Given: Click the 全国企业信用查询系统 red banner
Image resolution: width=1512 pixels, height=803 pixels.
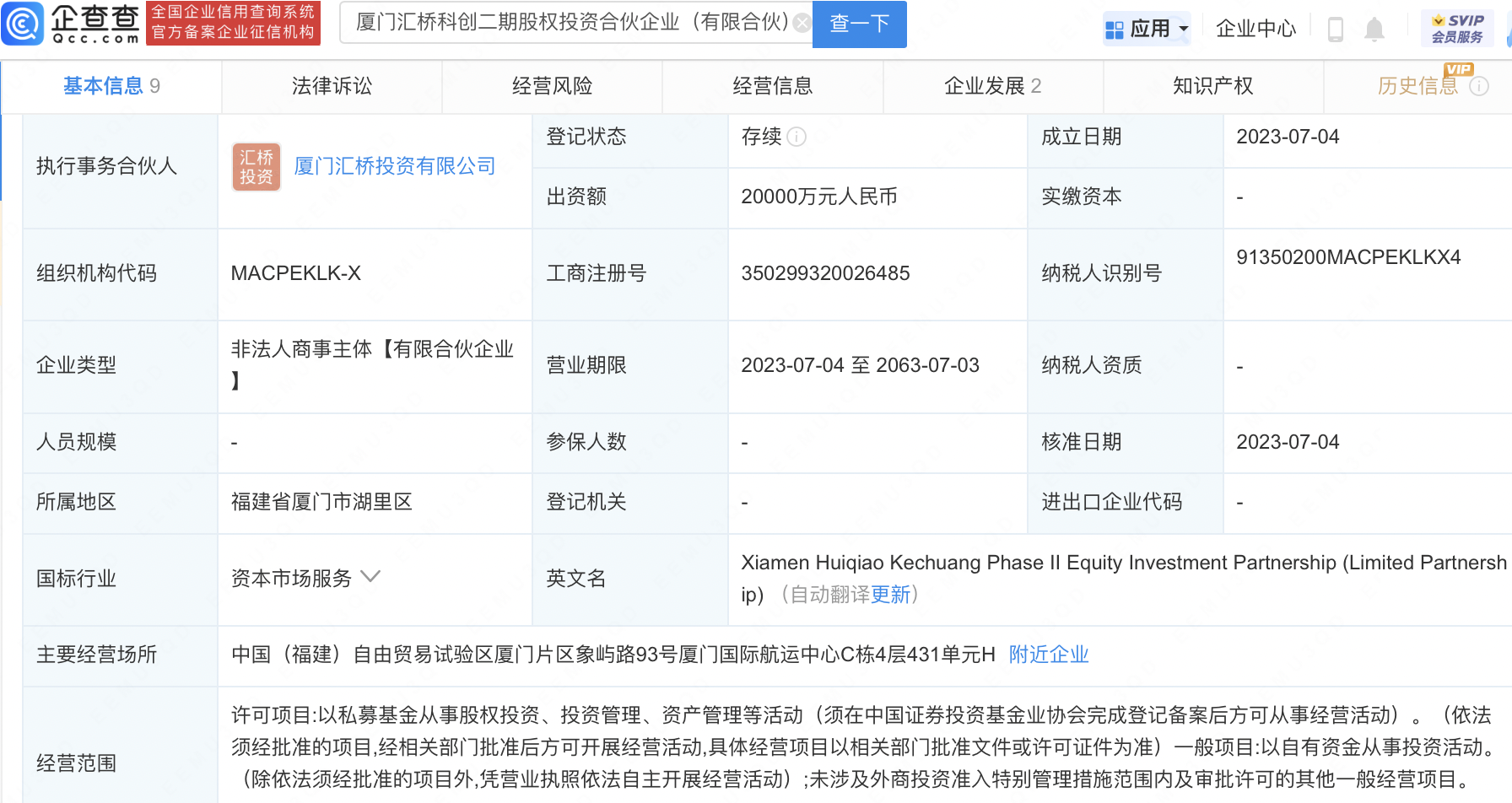Looking at the screenshot, I should tap(234, 23).
